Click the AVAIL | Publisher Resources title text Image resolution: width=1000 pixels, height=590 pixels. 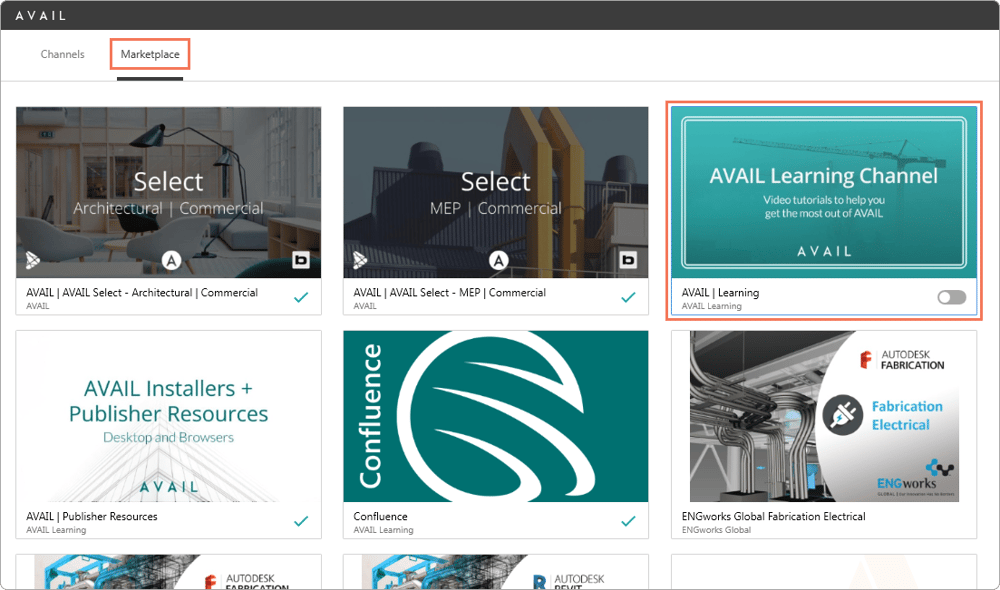(92, 517)
